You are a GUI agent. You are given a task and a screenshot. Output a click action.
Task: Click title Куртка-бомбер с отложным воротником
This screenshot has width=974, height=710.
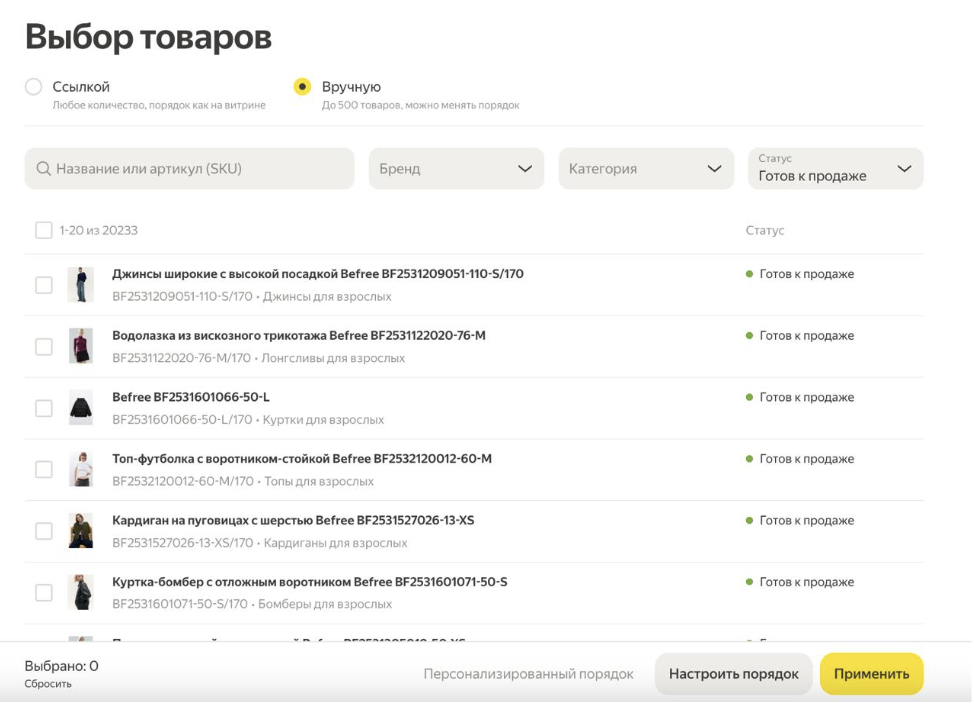pos(309,581)
